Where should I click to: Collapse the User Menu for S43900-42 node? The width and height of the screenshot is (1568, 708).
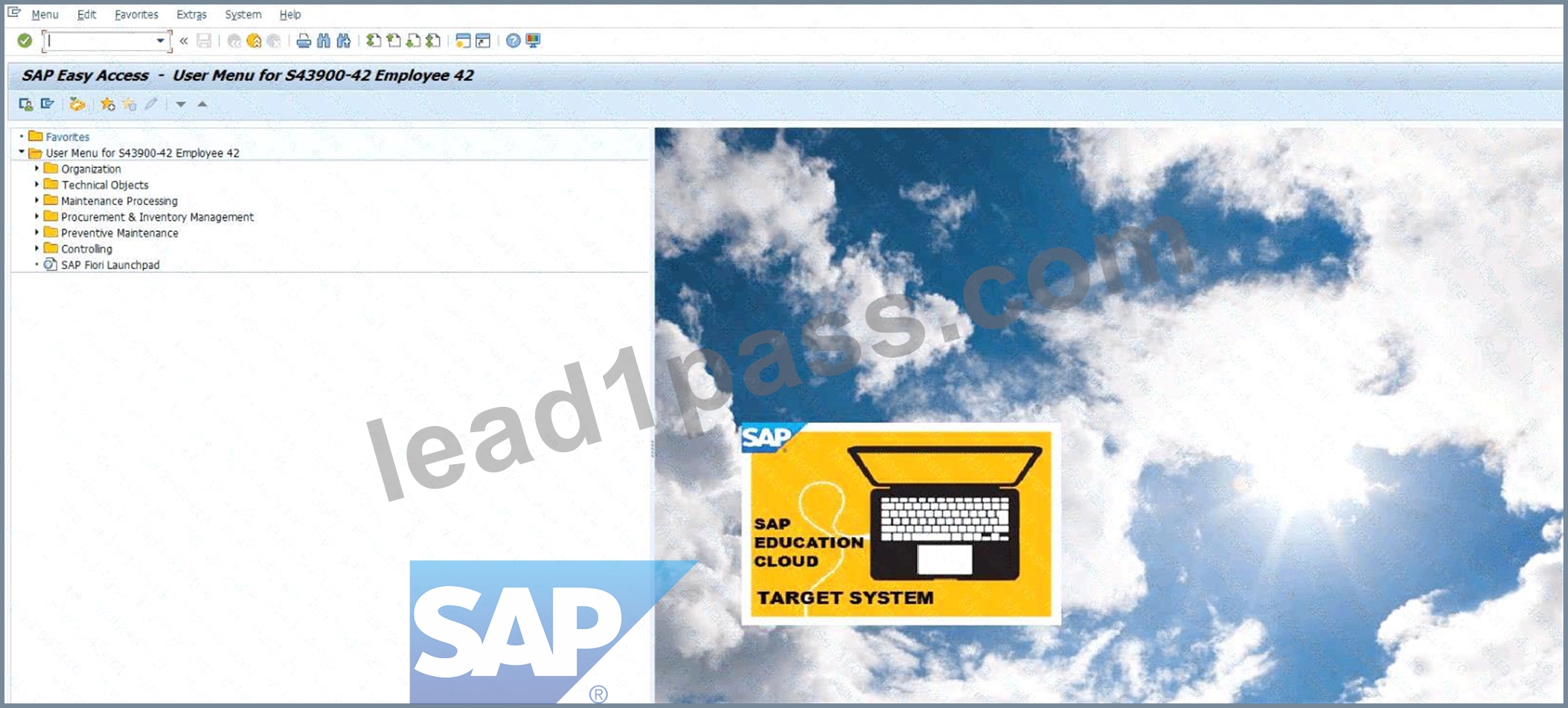coord(22,152)
